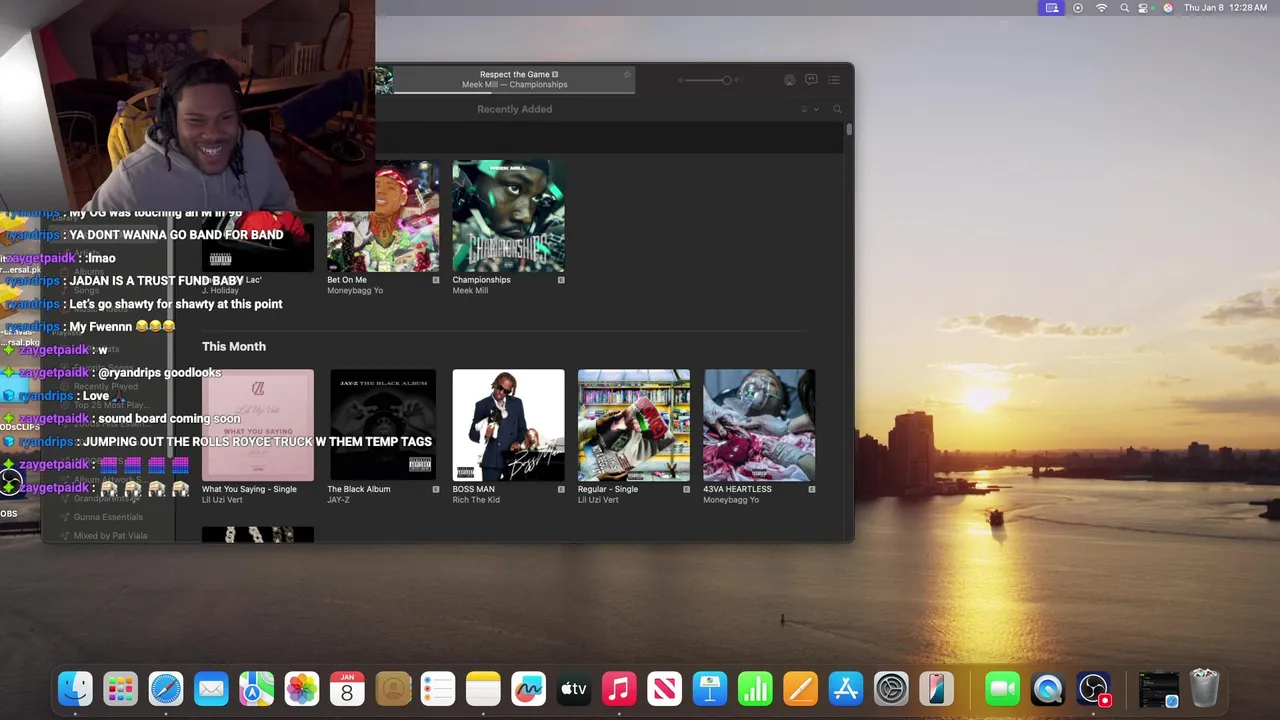Image resolution: width=1280 pixels, height=720 pixels.
Task: Click the BOSS MAN album title
Action: 473,489
